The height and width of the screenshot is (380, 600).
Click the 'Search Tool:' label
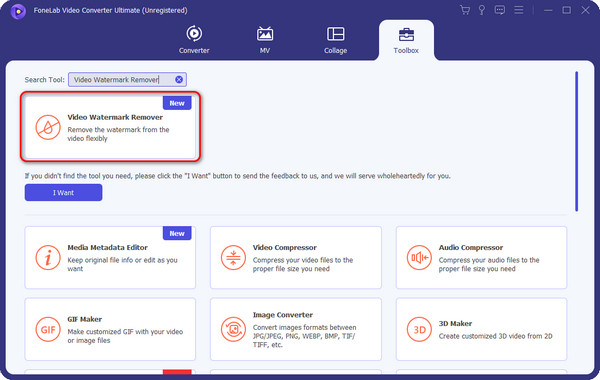44,80
